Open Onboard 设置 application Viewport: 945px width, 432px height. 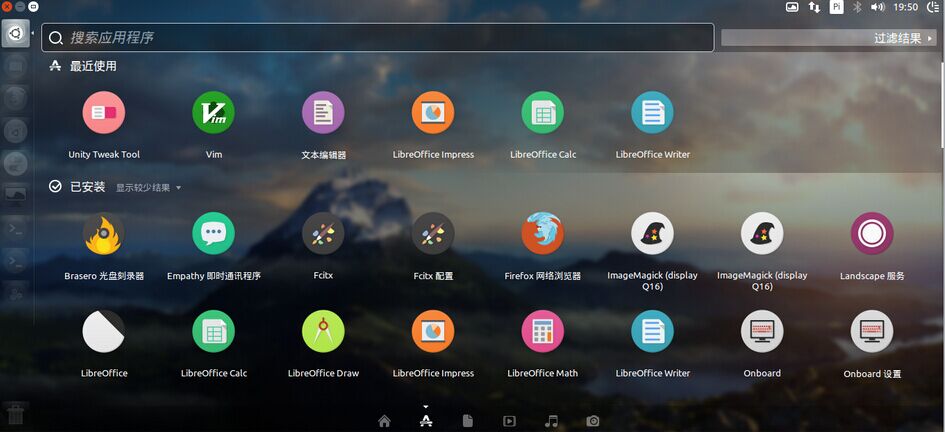pyautogui.click(x=871, y=331)
